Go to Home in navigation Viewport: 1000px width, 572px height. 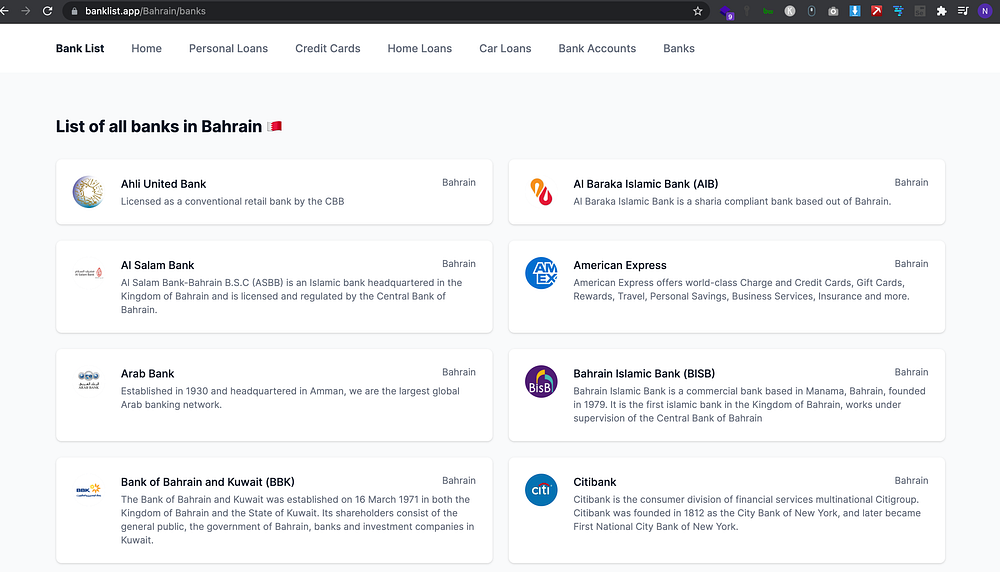click(x=147, y=48)
